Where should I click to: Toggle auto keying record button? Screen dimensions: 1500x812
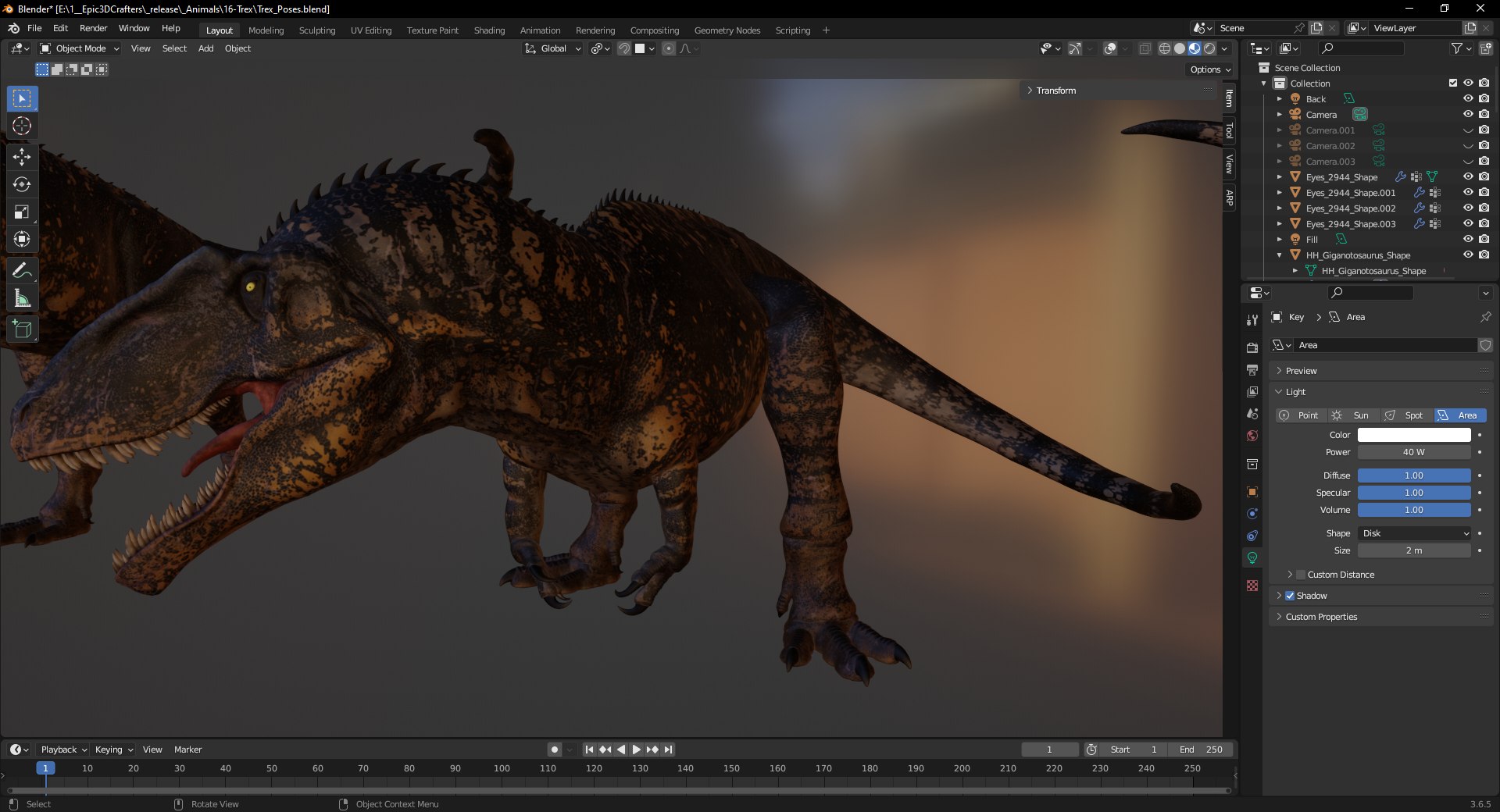point(555,750)
